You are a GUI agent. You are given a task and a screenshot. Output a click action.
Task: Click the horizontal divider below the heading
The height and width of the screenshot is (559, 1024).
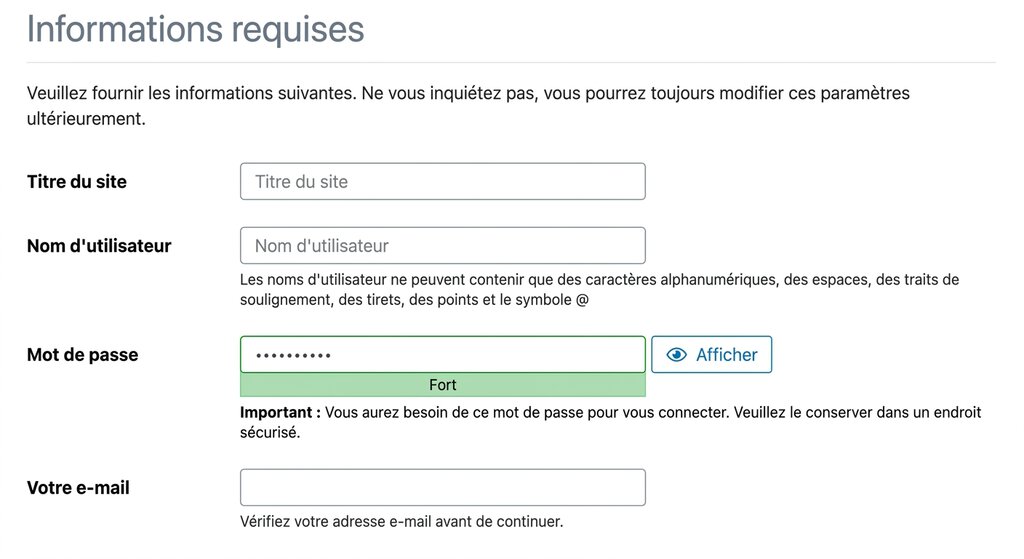511,62
